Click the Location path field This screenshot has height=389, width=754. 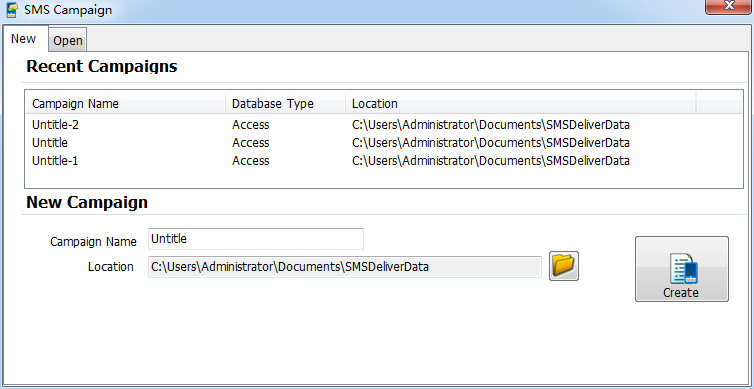[345, 267]
